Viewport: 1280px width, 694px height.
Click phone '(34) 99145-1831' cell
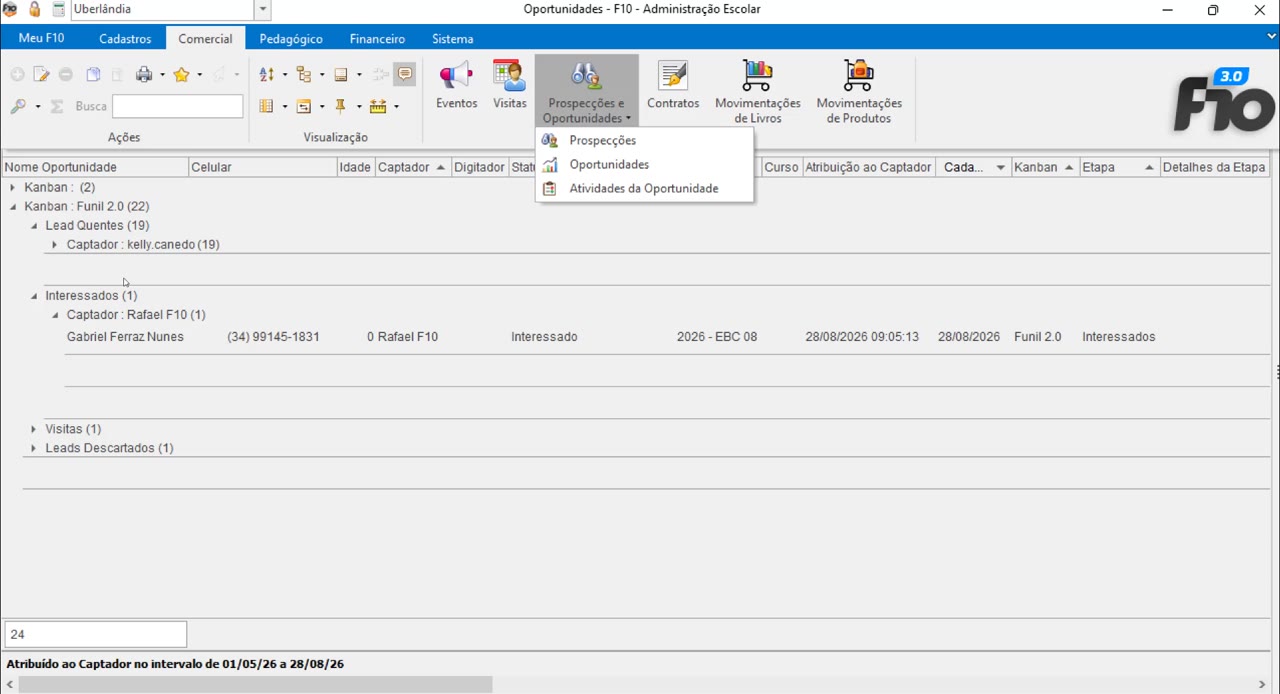[x=273, y=337]
